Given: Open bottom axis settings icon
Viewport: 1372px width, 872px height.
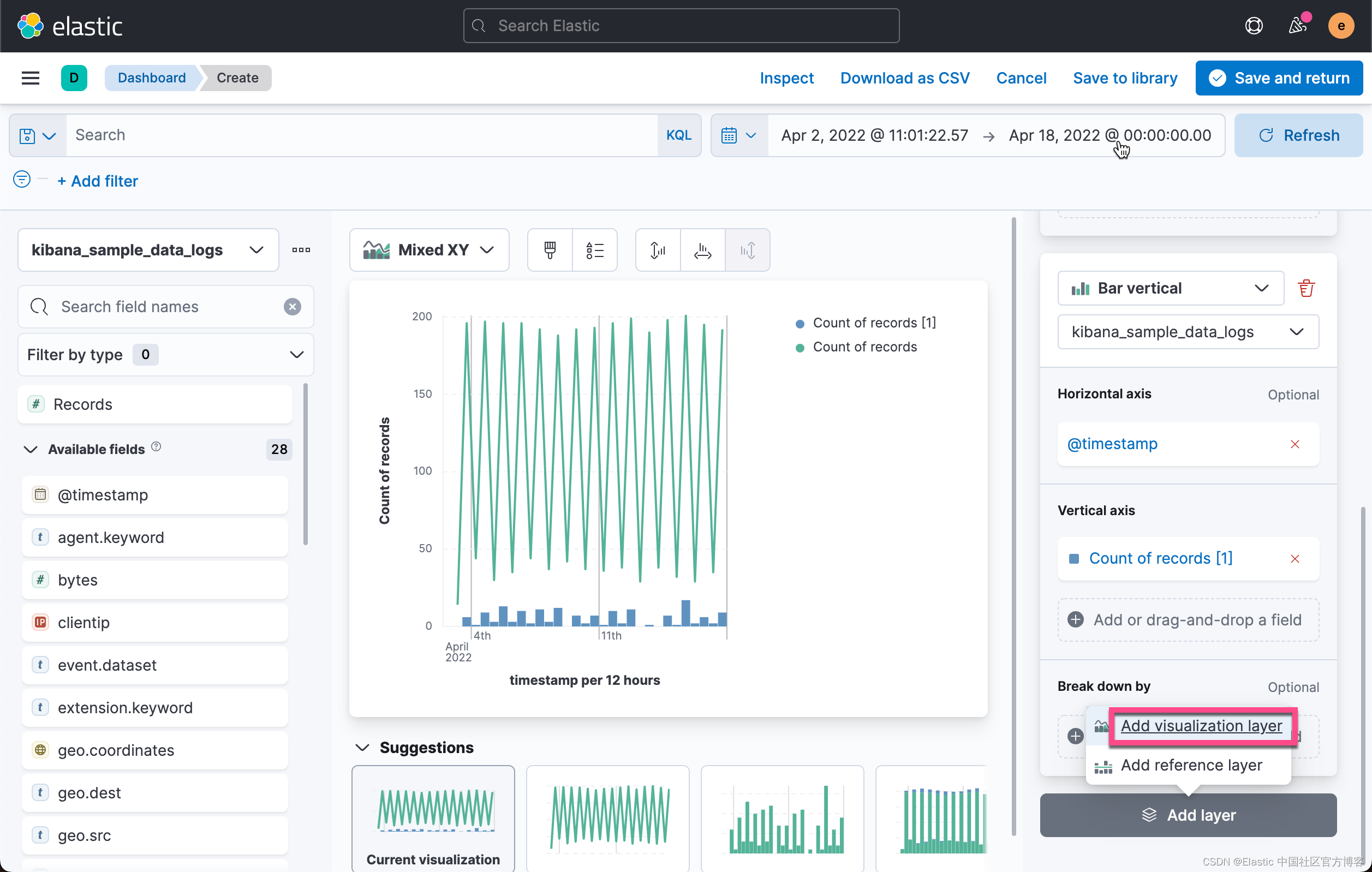Looking at the screenshot, I should pos(702,250).
